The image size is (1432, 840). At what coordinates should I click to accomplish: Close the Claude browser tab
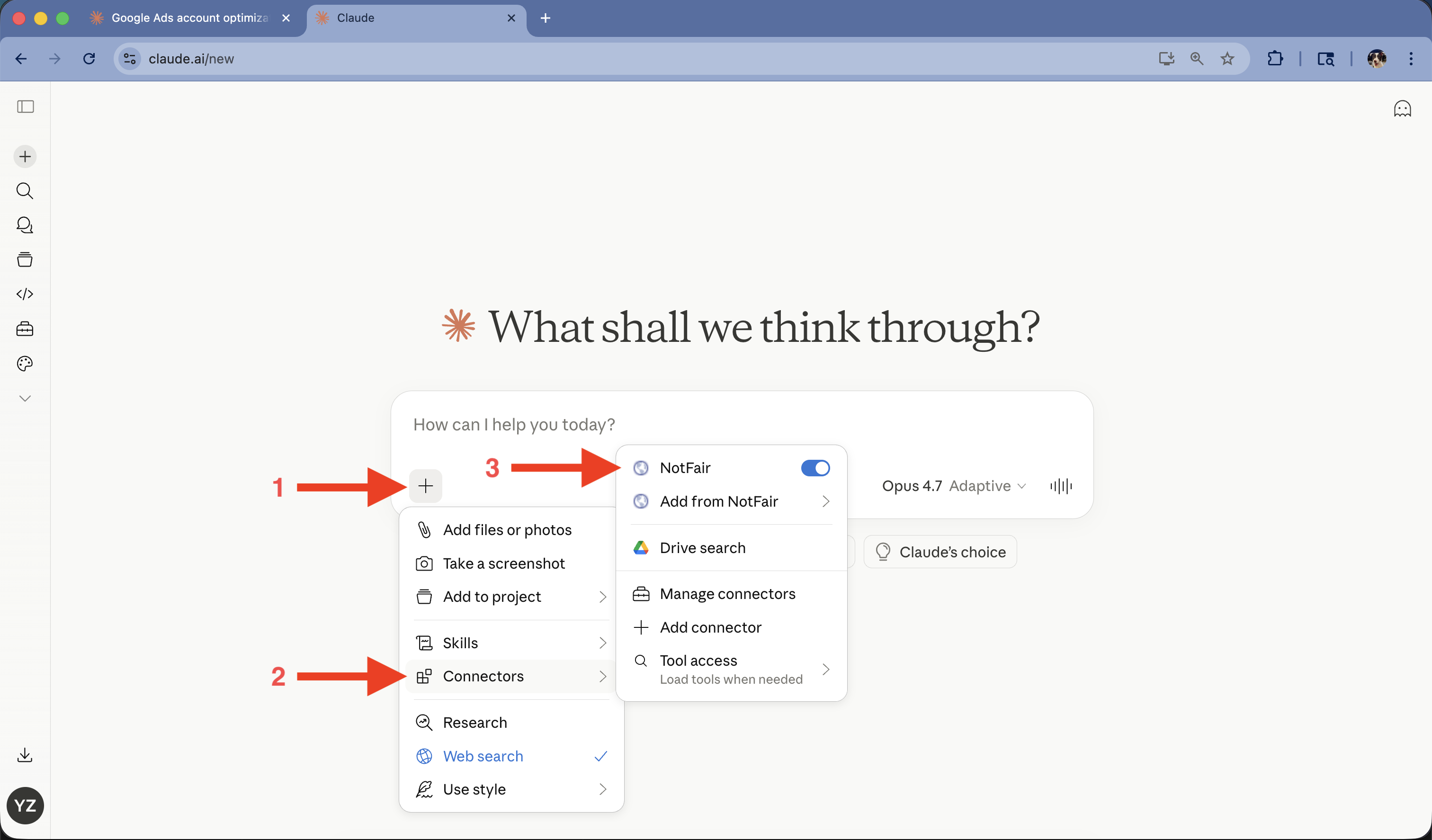click(x=511, y=18)
